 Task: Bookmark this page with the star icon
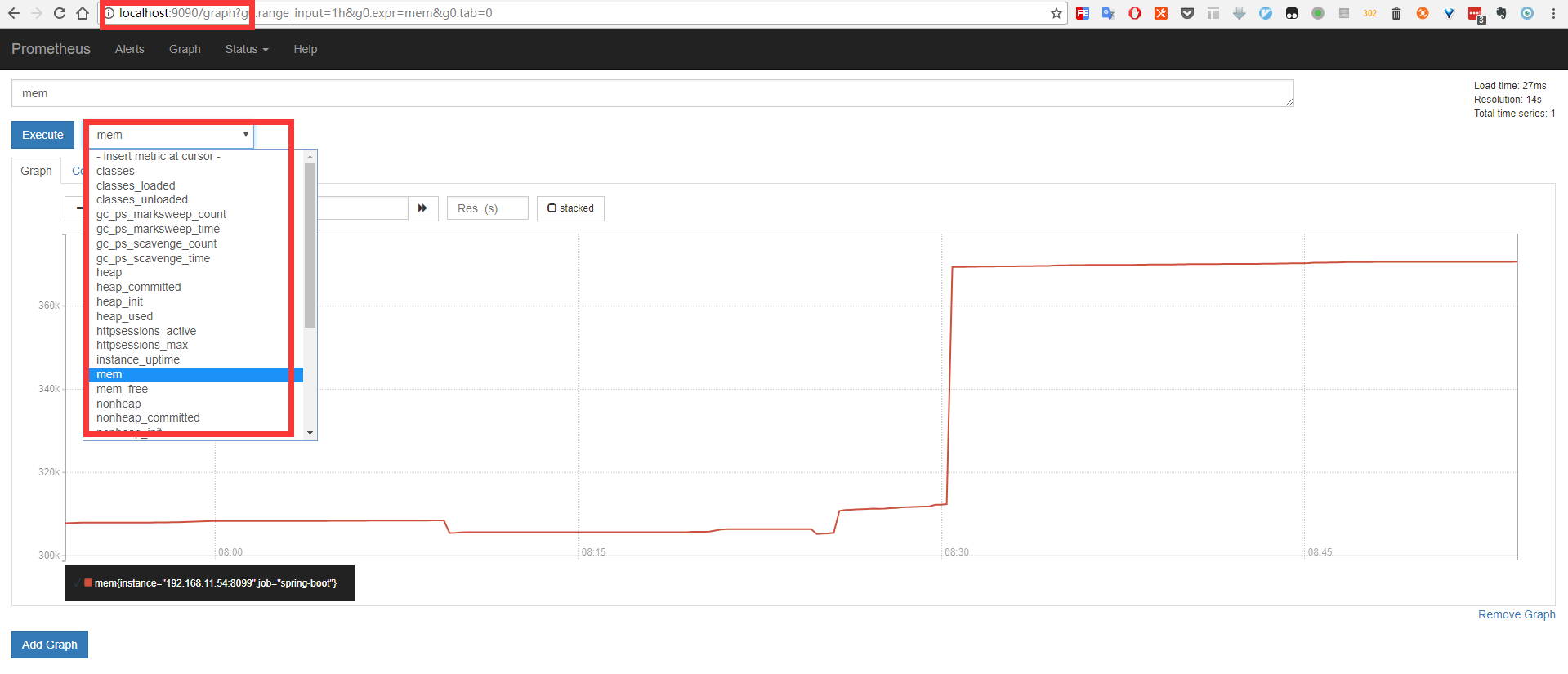[x=1056, y=13]
